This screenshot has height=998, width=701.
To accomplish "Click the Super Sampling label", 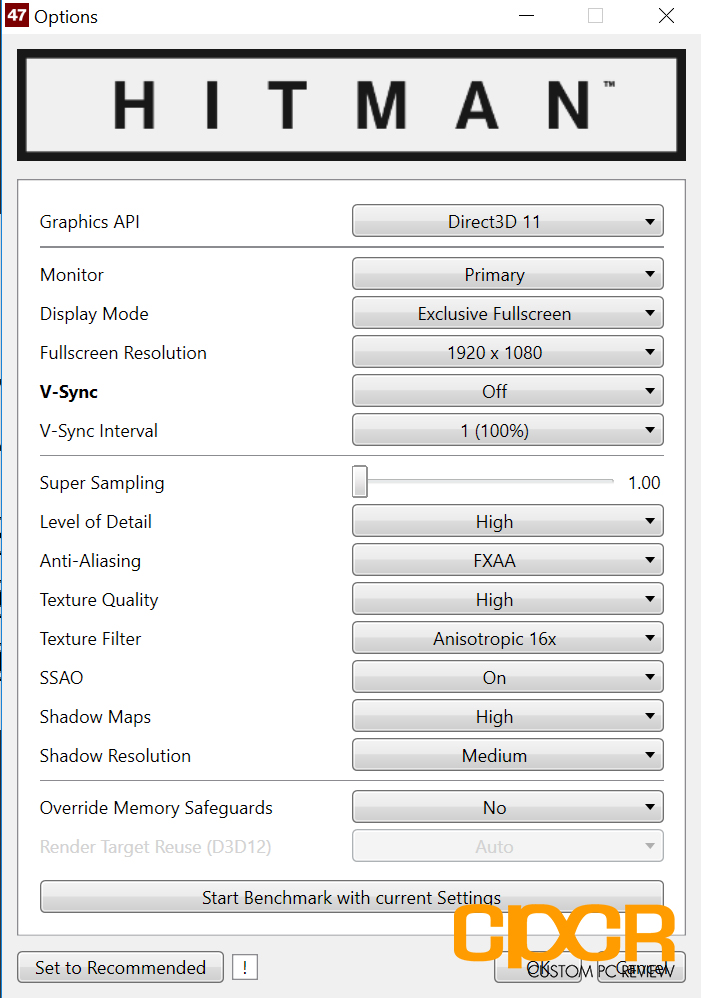I will coord(102,483).
